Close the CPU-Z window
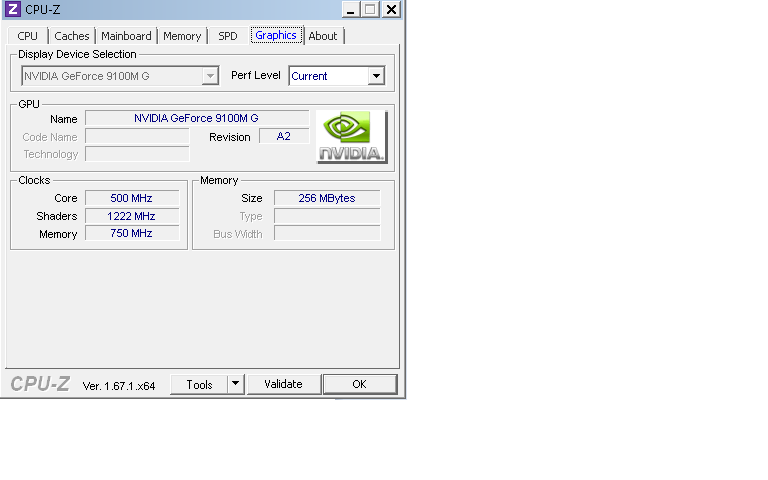This screenshot has width=768, height=480. pos(390,10)
